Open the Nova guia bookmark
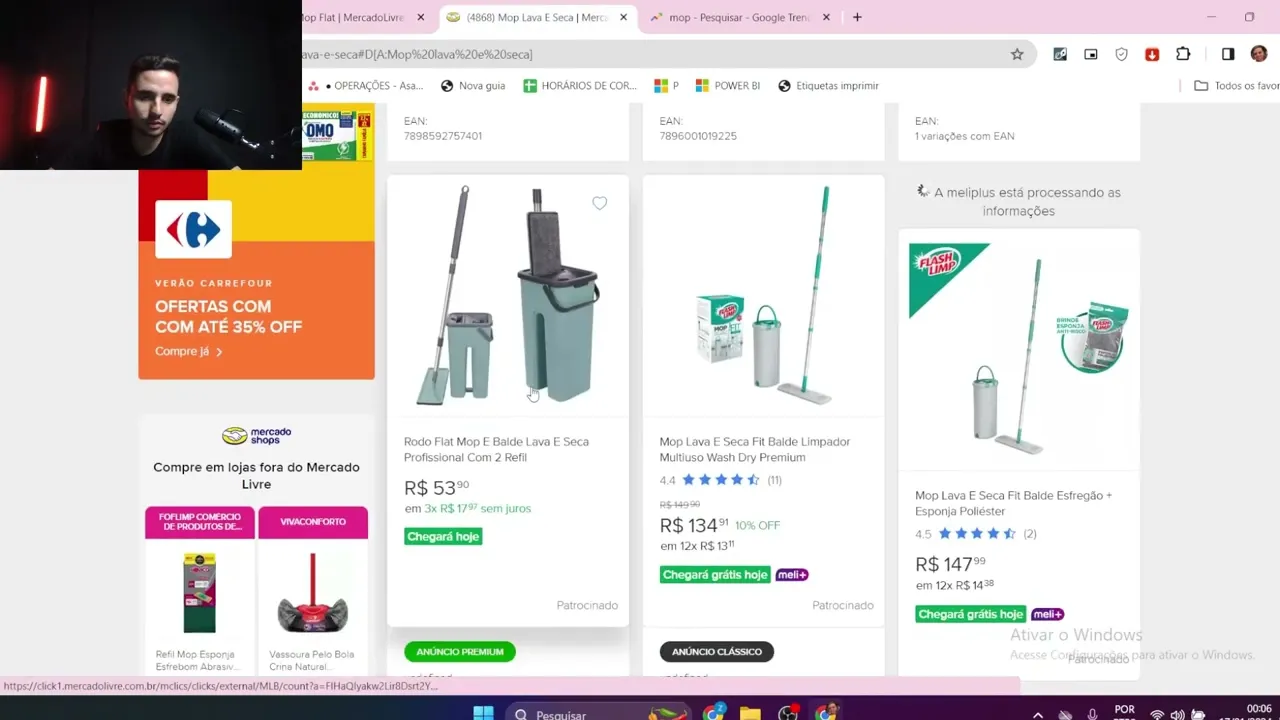 tap(473, 86)
